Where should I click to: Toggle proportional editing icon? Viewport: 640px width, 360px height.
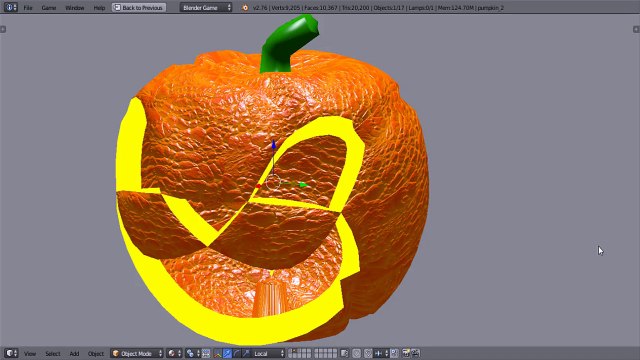click(x=357, y=353)
